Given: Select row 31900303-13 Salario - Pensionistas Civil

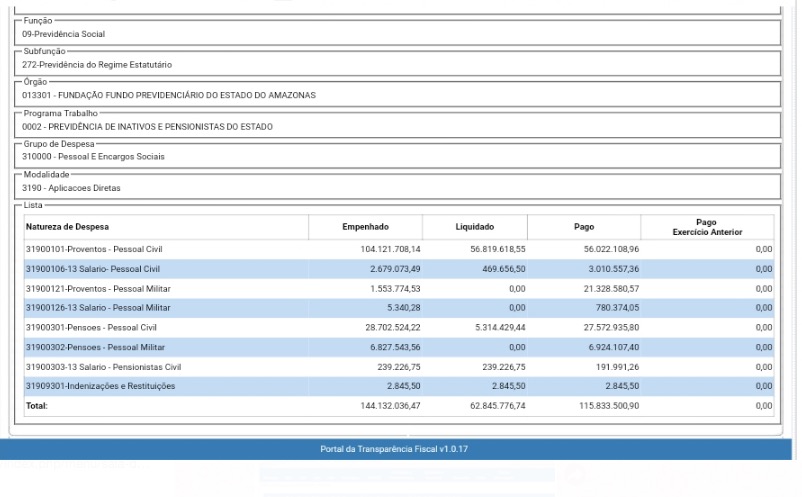Looking at the screenshot, I should (x=103, y=367).
